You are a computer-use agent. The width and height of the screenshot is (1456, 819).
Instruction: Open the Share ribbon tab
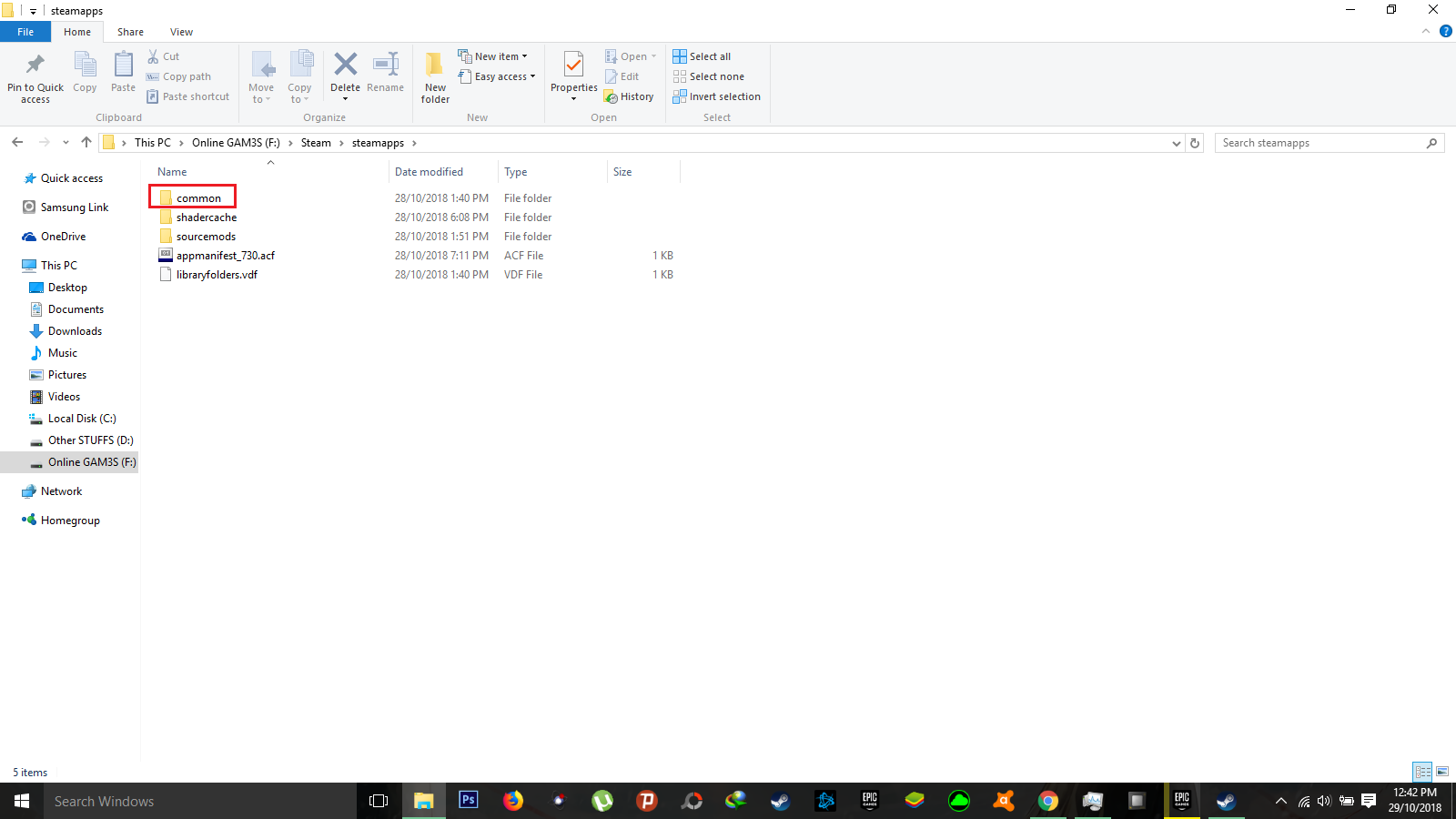click(130, 31)
